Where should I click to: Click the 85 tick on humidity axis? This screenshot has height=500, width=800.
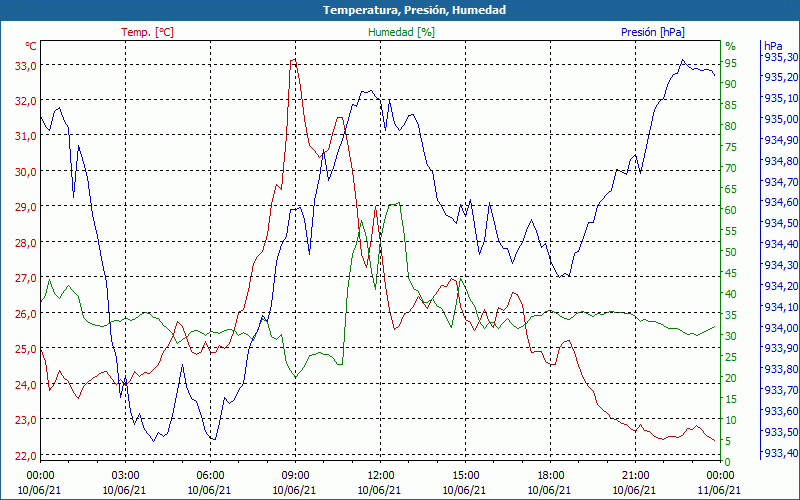[x=731, y=105]
